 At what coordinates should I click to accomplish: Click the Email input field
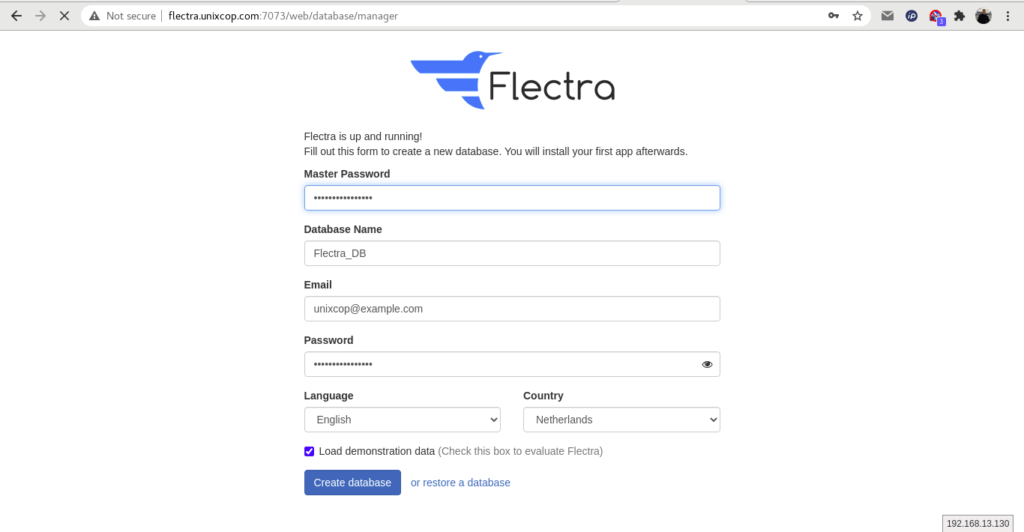(512, 309)
